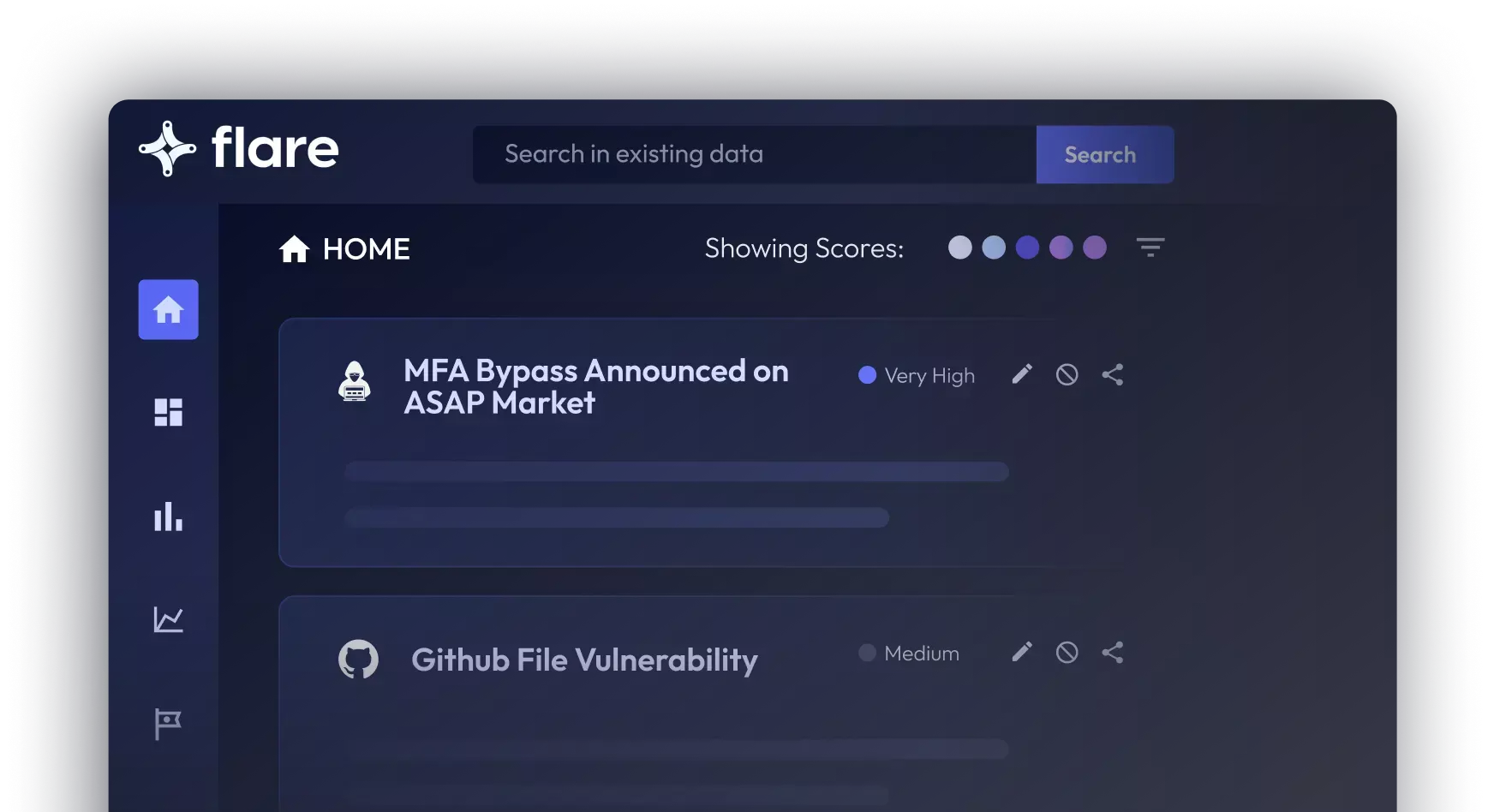The width and height of the screenshot is (1488, 812).
Task: Click the Medium severity label
Action: [x=922, y=654]
